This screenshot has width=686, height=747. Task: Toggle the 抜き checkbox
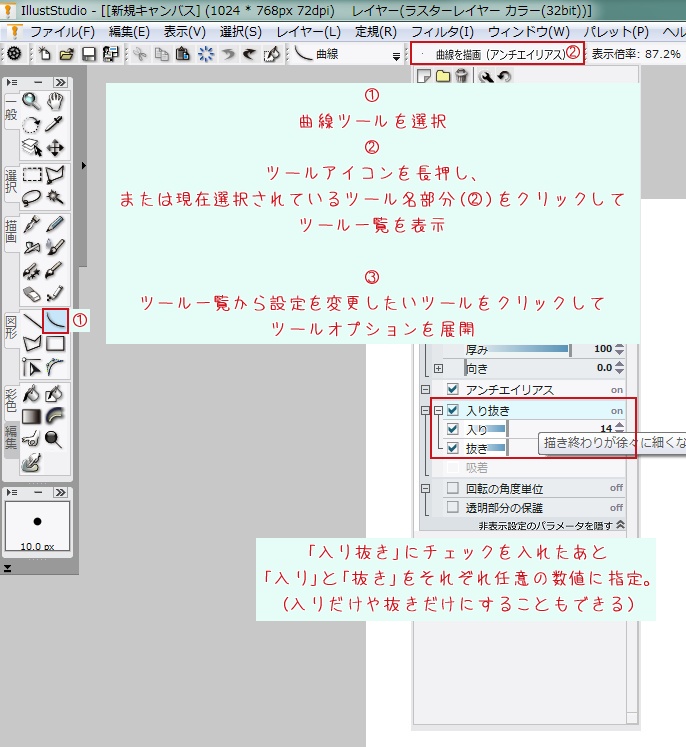pos(453,448)
